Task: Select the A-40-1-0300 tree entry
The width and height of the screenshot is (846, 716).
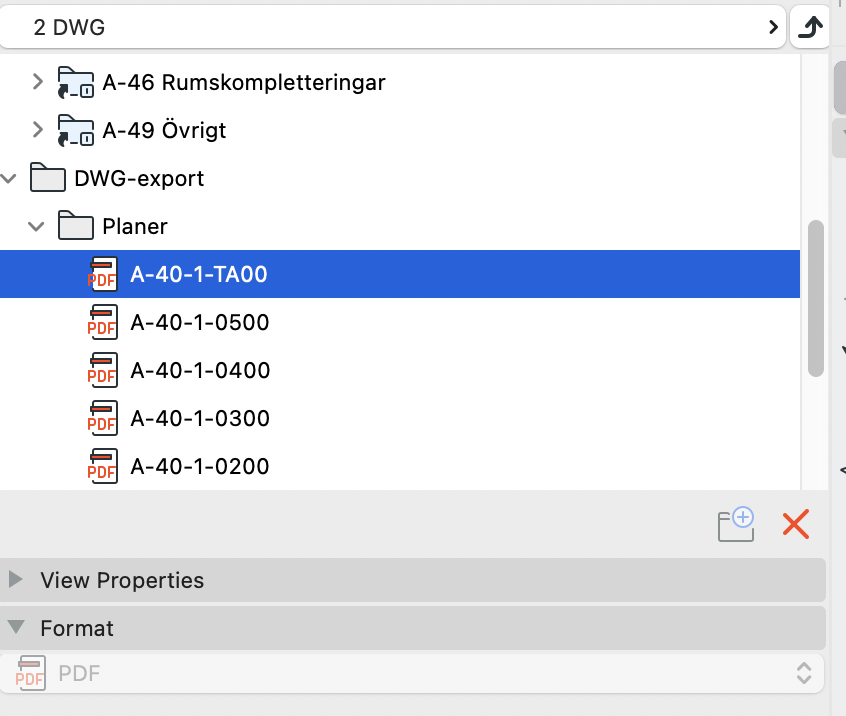Action: tap(200, 419)
